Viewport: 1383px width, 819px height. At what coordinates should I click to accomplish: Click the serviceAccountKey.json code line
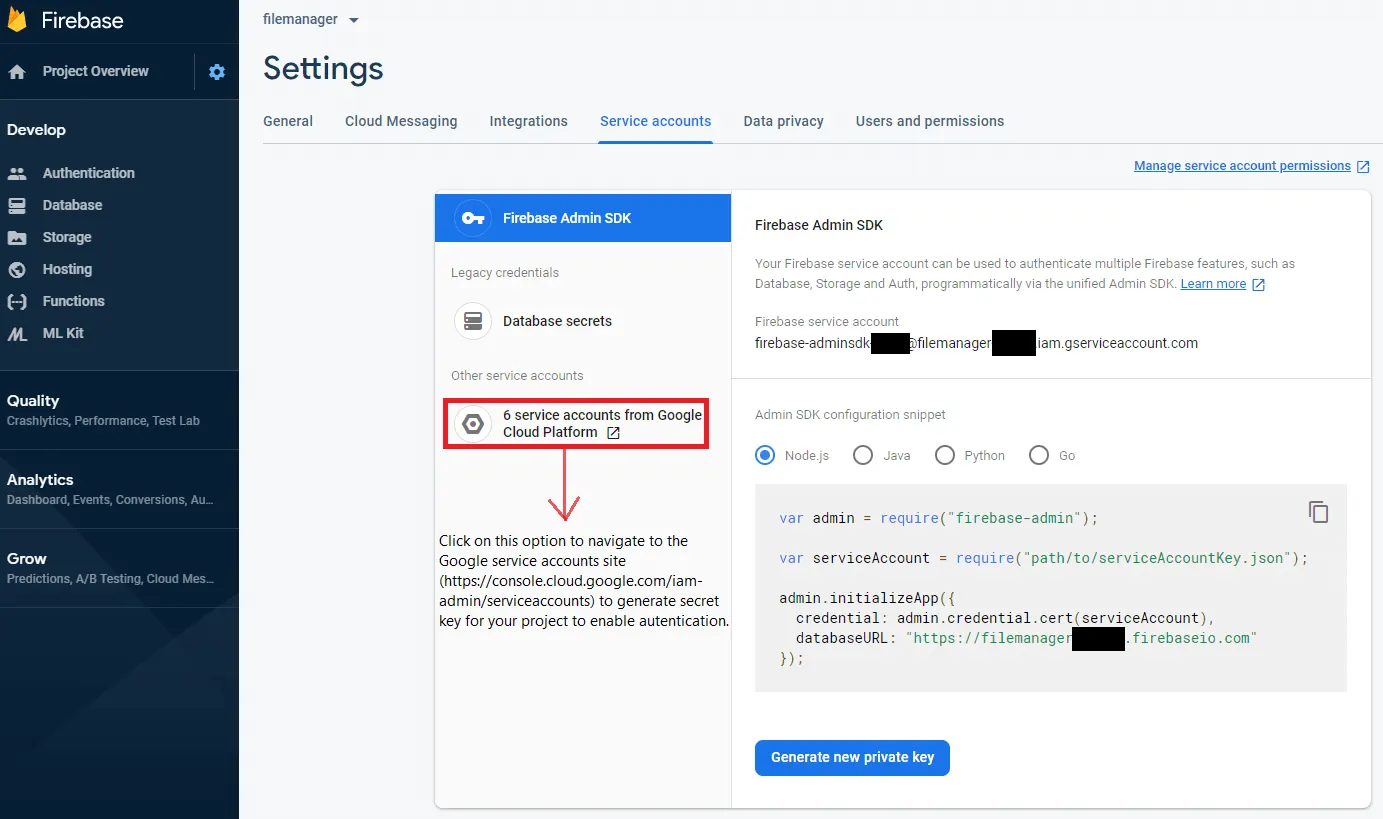pos(1043,558)
